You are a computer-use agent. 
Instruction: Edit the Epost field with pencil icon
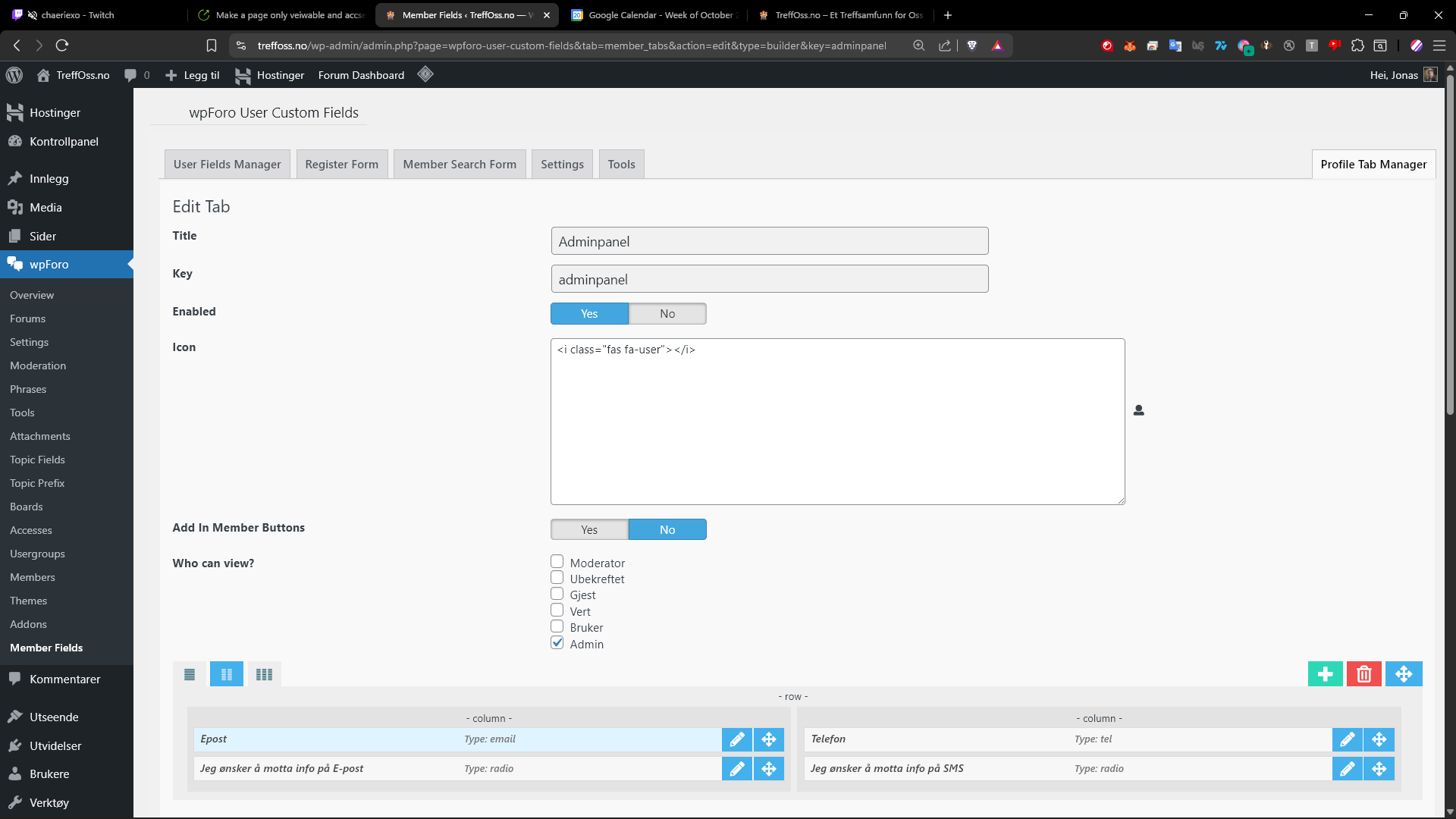(x=736, y=739)
